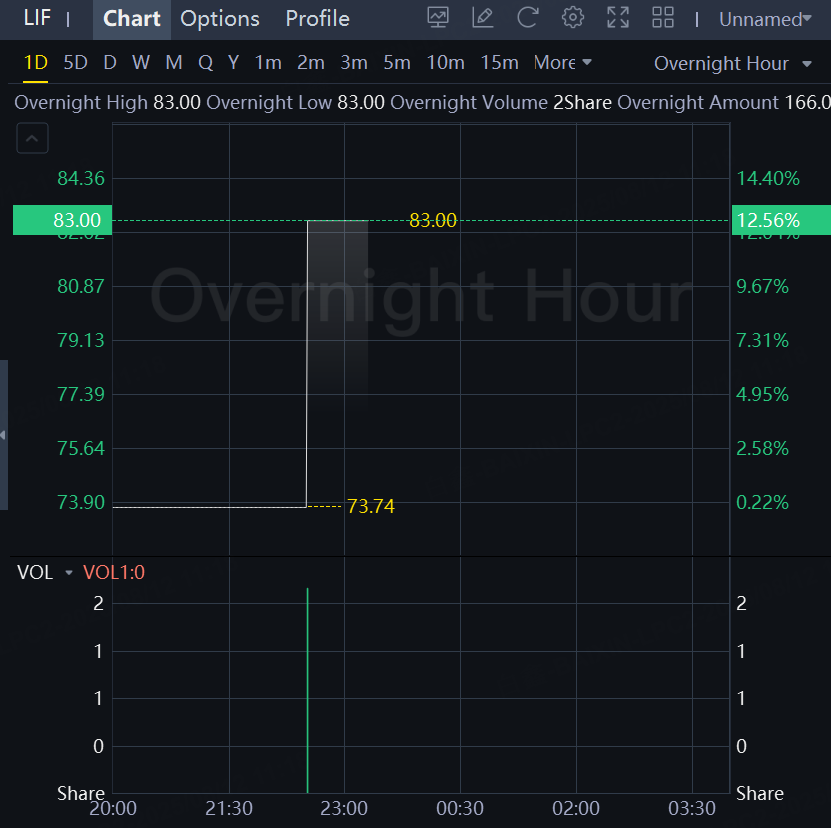Collapse the top panel with the up-arrow button
The height and width of the screenshot is (828, 831).
[32, 139]
